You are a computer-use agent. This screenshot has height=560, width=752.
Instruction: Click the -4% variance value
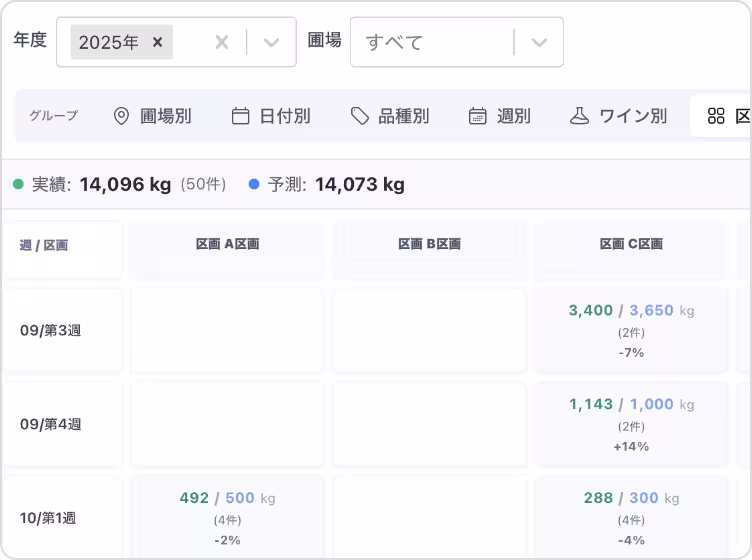point(631,540)
